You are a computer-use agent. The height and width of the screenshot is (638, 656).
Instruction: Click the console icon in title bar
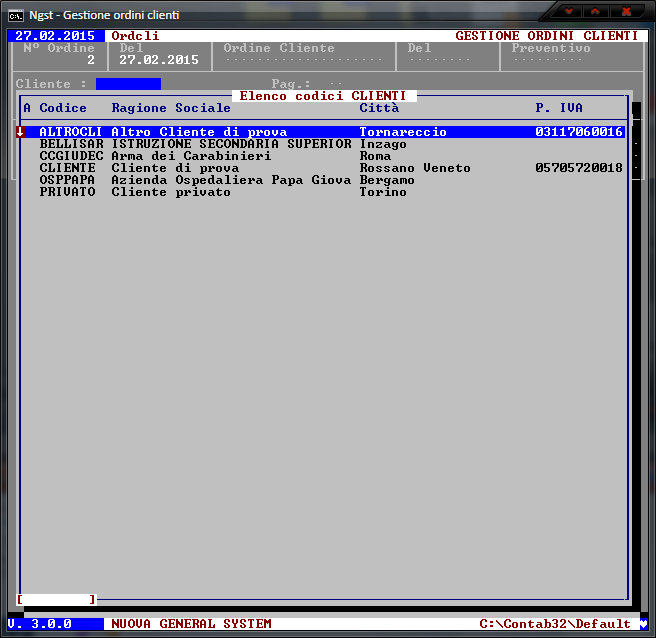(x=16, y=15)
